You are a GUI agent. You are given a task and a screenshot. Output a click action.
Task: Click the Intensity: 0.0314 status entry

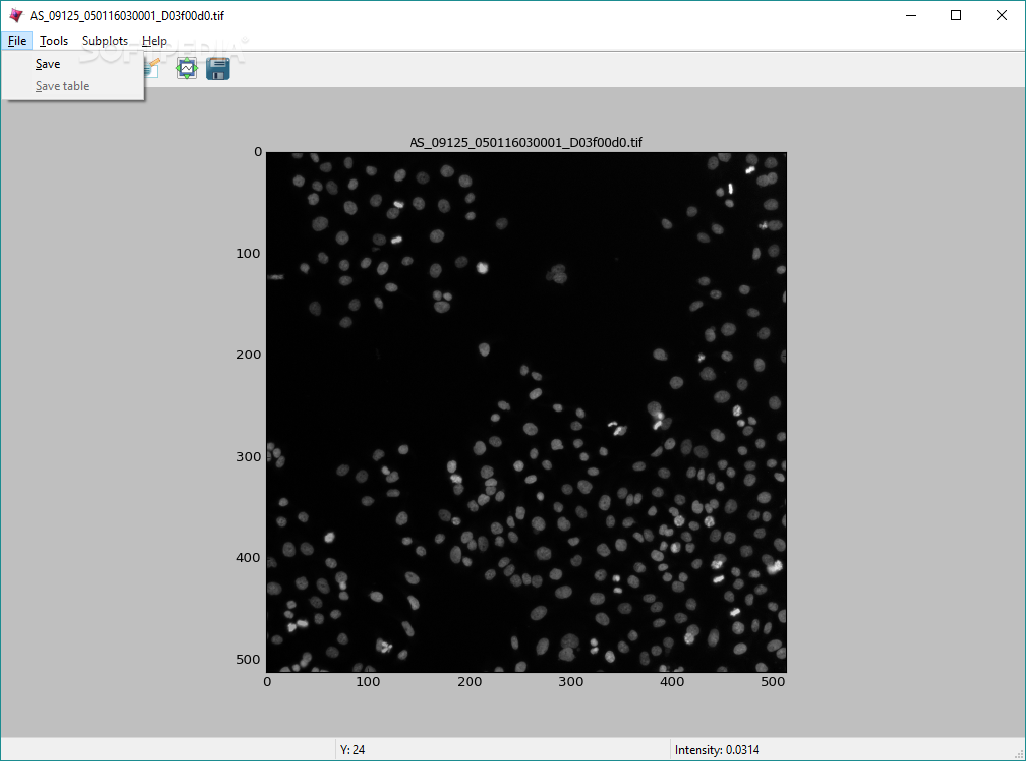click(716, 750)
